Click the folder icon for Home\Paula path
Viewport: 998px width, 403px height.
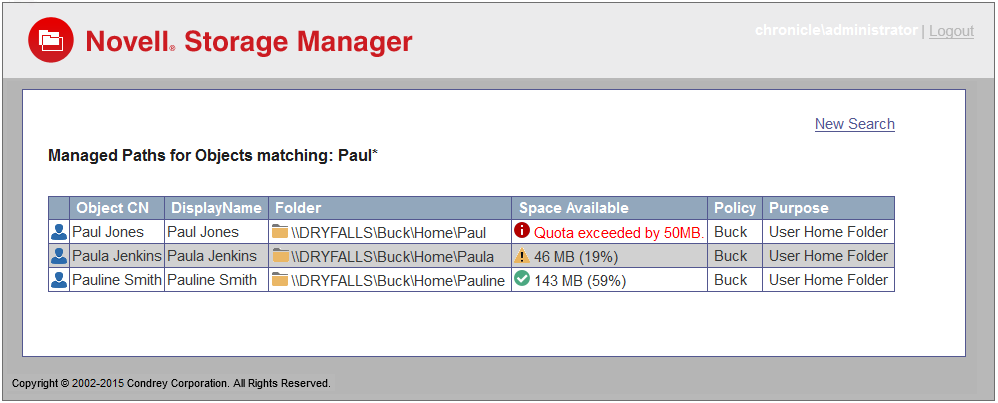click(280, 256)
